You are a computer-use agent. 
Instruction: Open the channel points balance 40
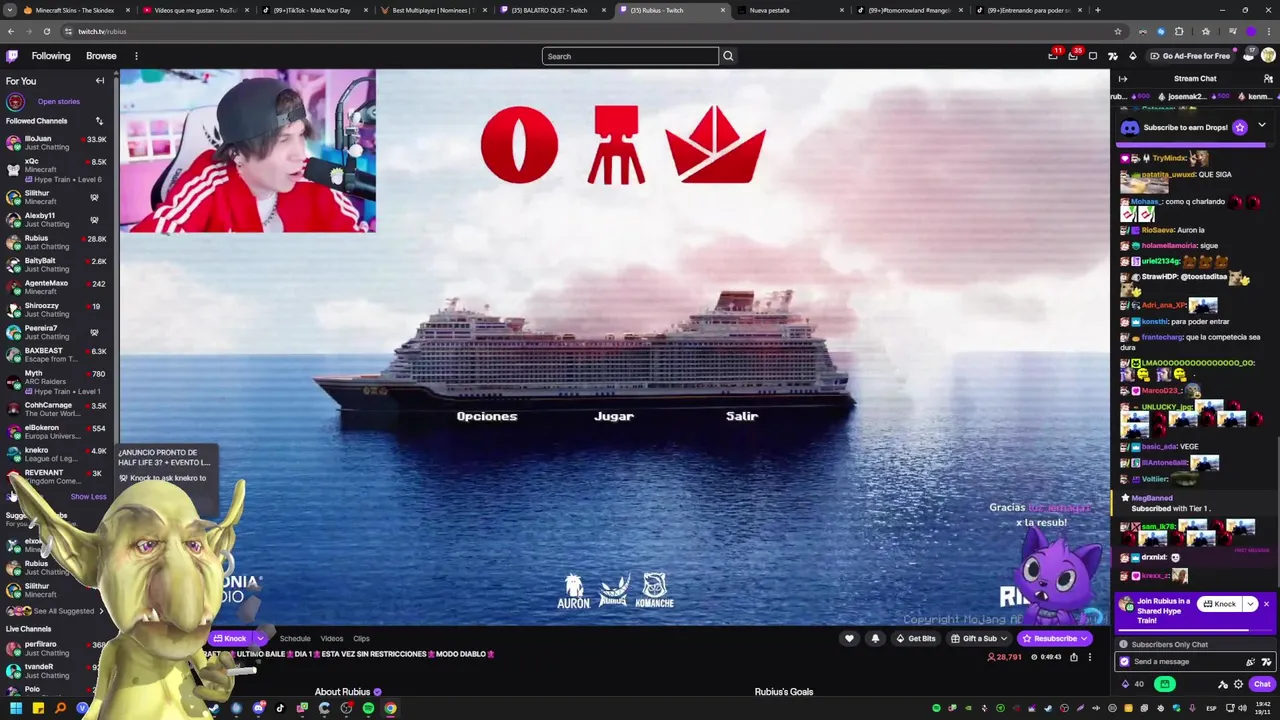tap(1133, 684)
